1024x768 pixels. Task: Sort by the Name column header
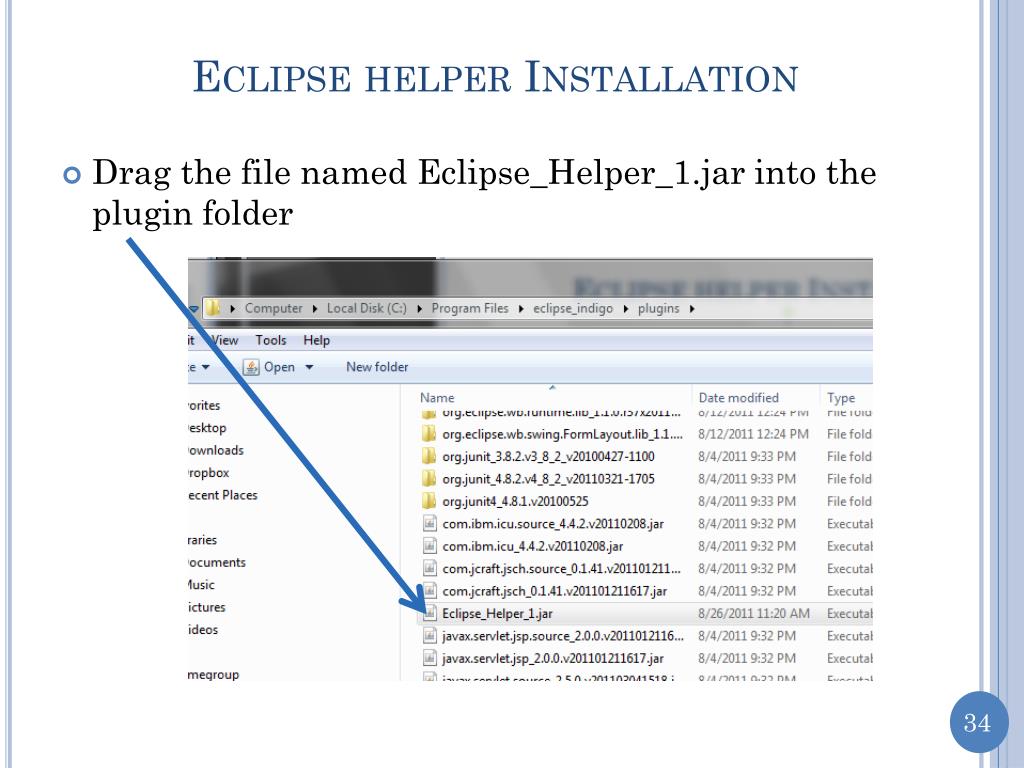[437, 398]
